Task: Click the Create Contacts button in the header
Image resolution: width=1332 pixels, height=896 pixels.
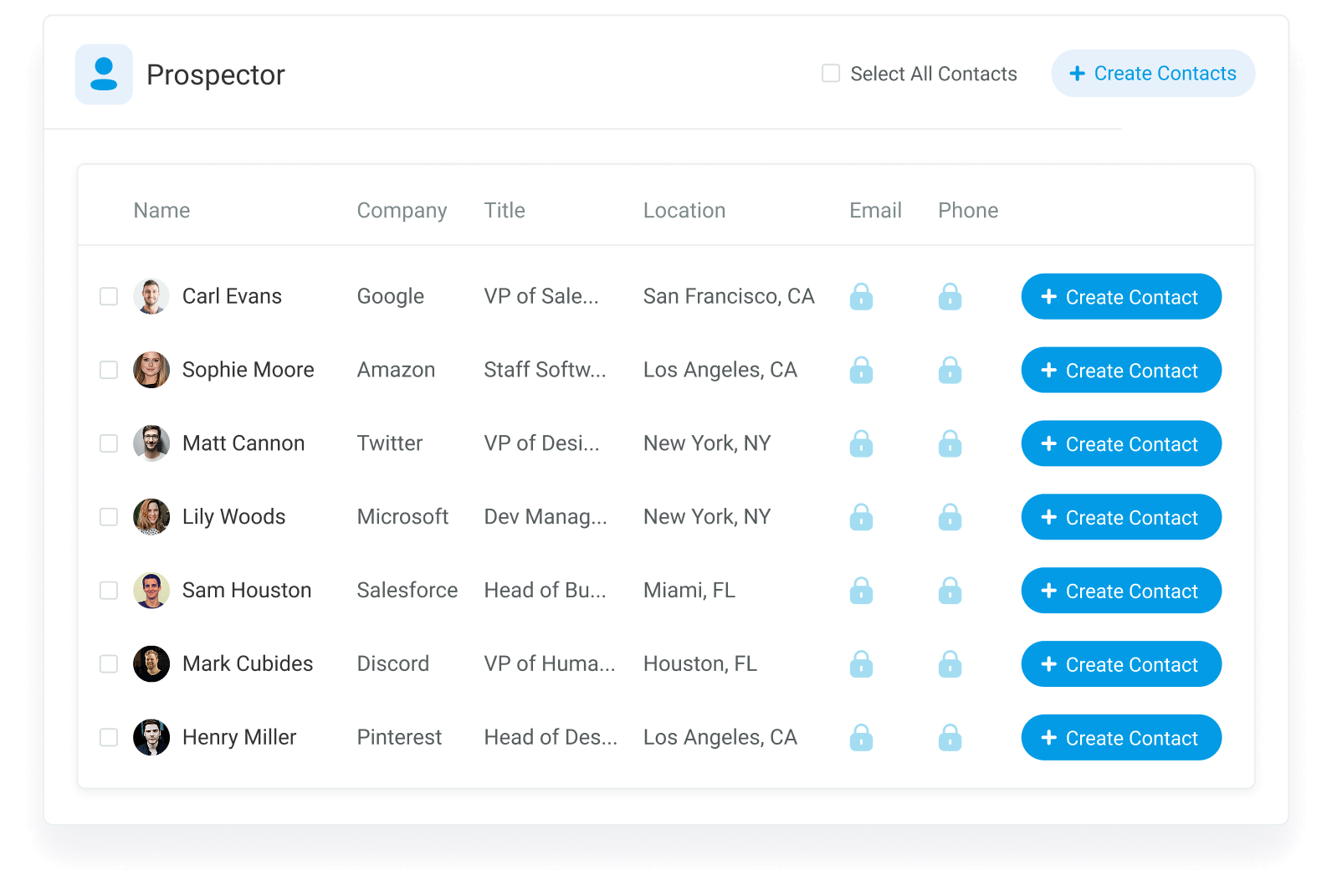Action: [x=1153, y=74]
